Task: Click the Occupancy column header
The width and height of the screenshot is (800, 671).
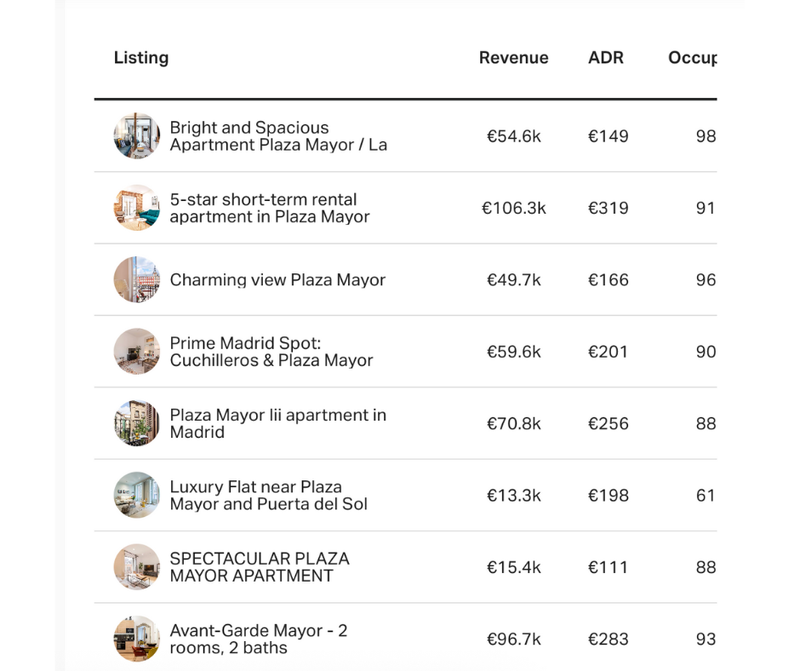Action: [x=692, y=58]
